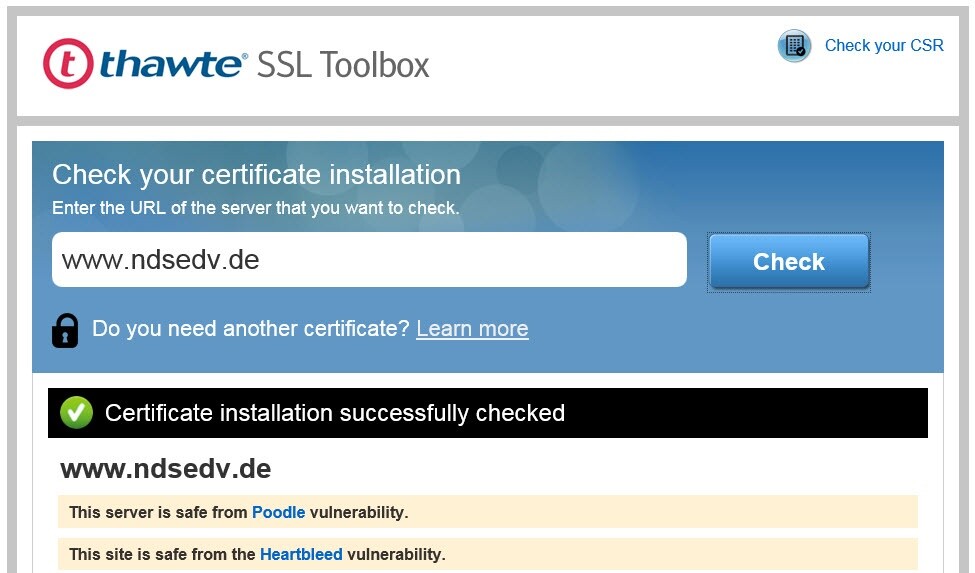Open the Check your CSR link
The height and width of the screenshot is (573, 975).
click(x=883, y=46)
